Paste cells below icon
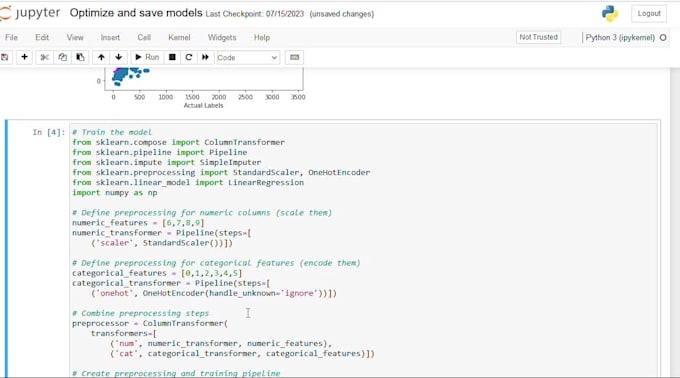Screen dimensions: 680x378 (x=80, y=57)
